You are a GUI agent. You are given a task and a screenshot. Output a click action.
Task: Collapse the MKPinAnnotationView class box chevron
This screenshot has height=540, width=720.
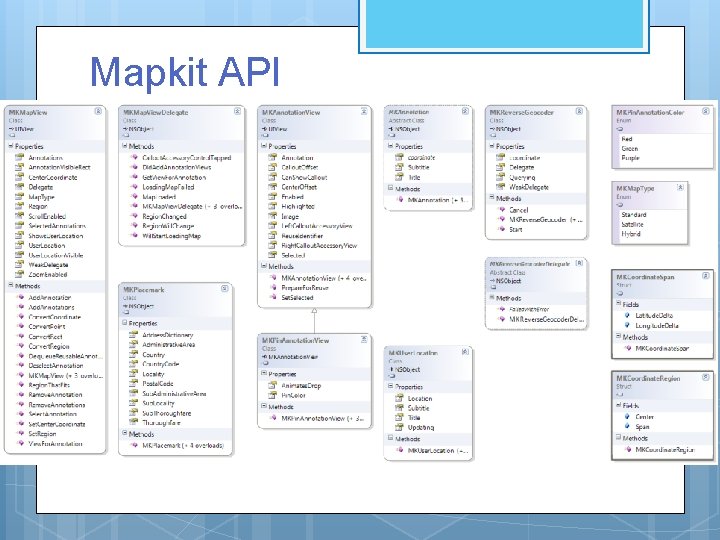364,339
